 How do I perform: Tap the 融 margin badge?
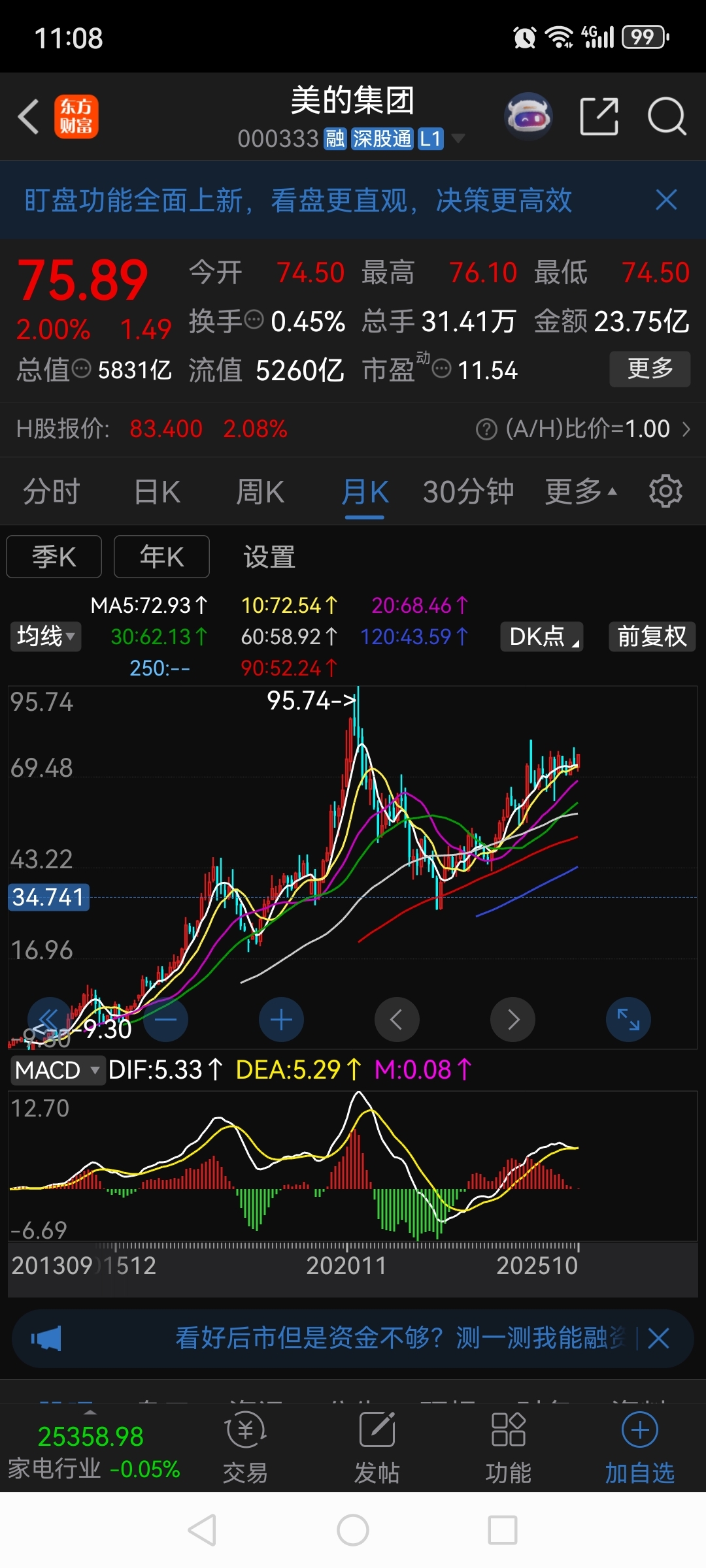[x=335, y=139]
